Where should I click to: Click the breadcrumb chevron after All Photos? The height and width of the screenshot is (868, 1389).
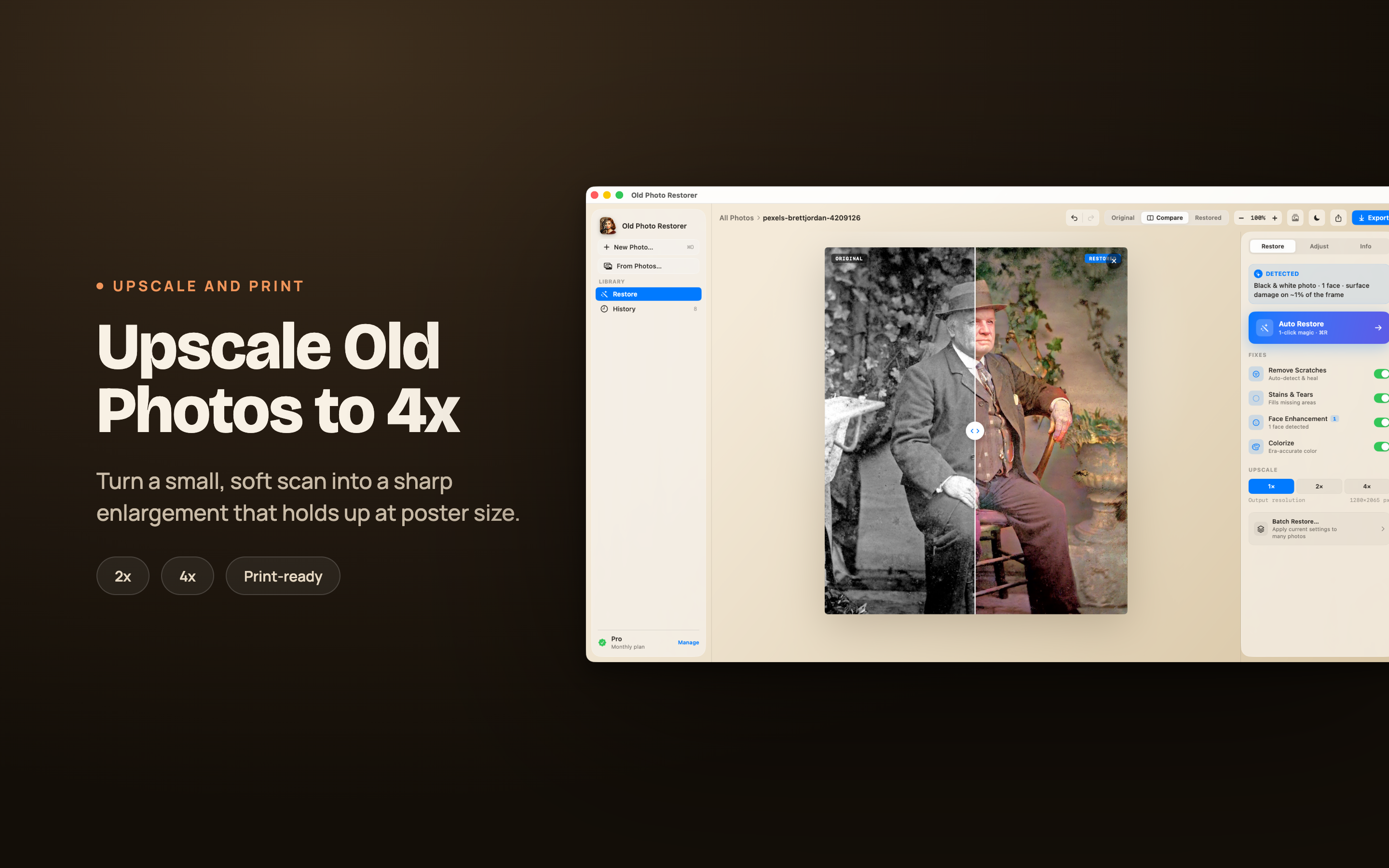[x=758, y=218]
